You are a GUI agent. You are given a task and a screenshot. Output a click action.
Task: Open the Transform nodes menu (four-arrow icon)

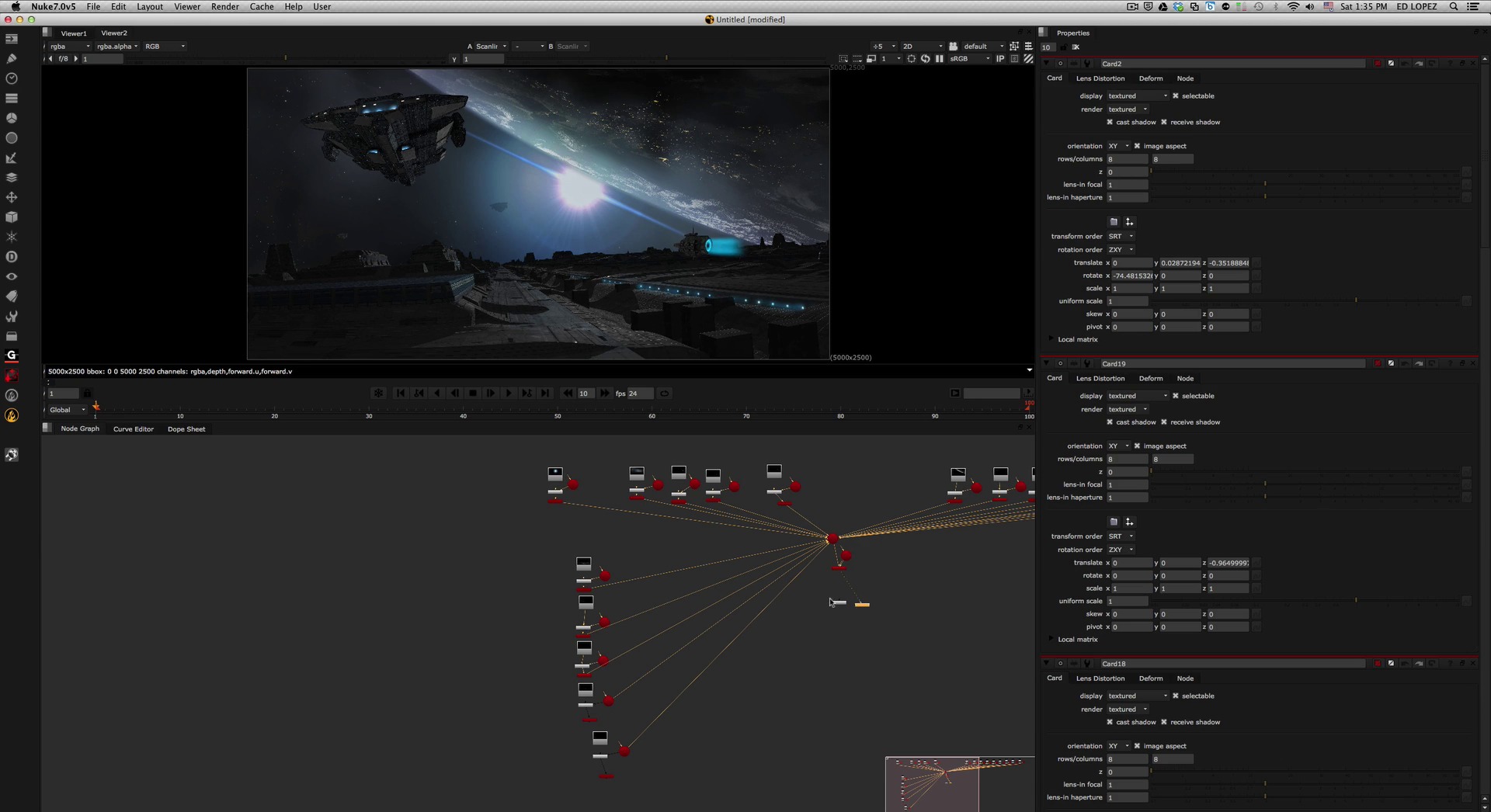pyautogui.click(x=12, y=197)
